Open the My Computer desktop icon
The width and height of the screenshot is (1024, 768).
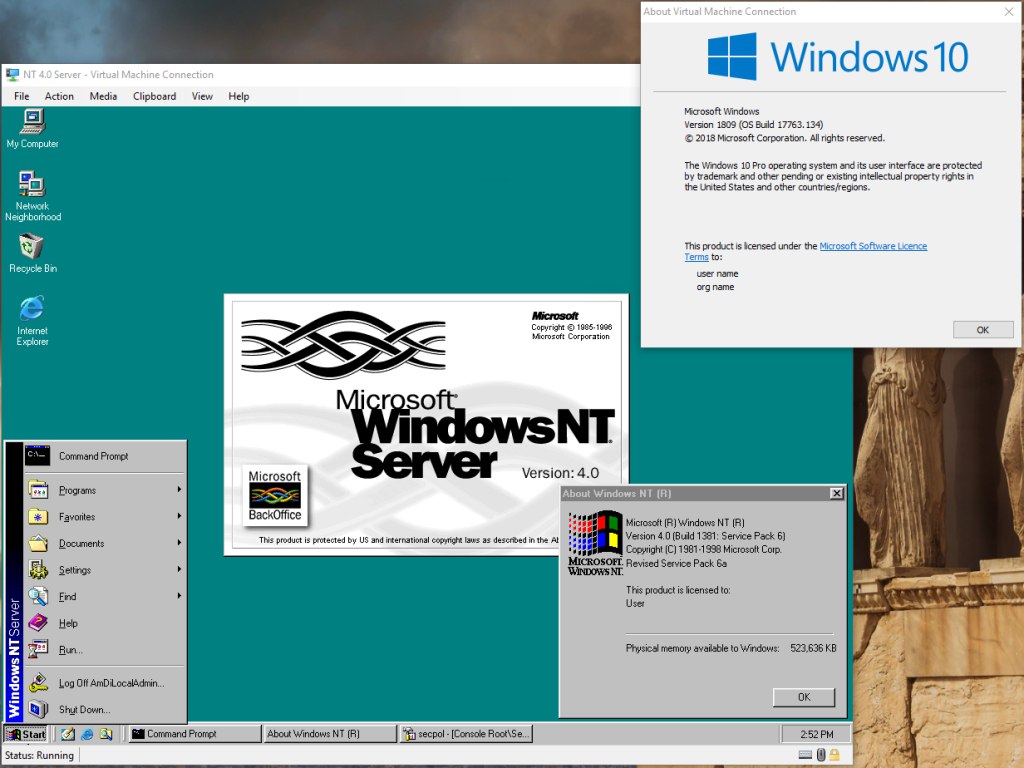(x=33, y=129)
